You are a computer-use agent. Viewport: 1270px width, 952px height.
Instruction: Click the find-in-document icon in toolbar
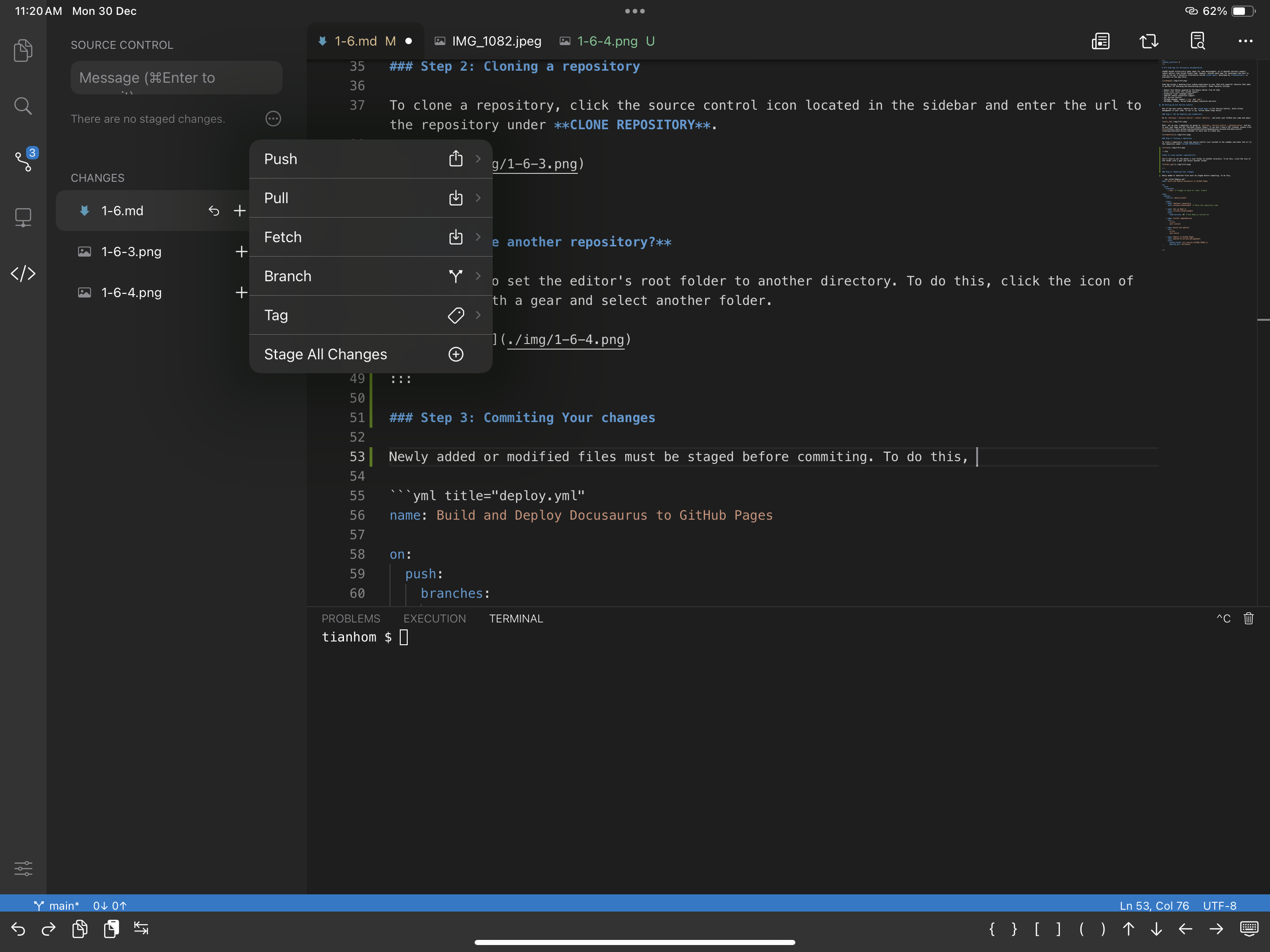point(1197,41)
